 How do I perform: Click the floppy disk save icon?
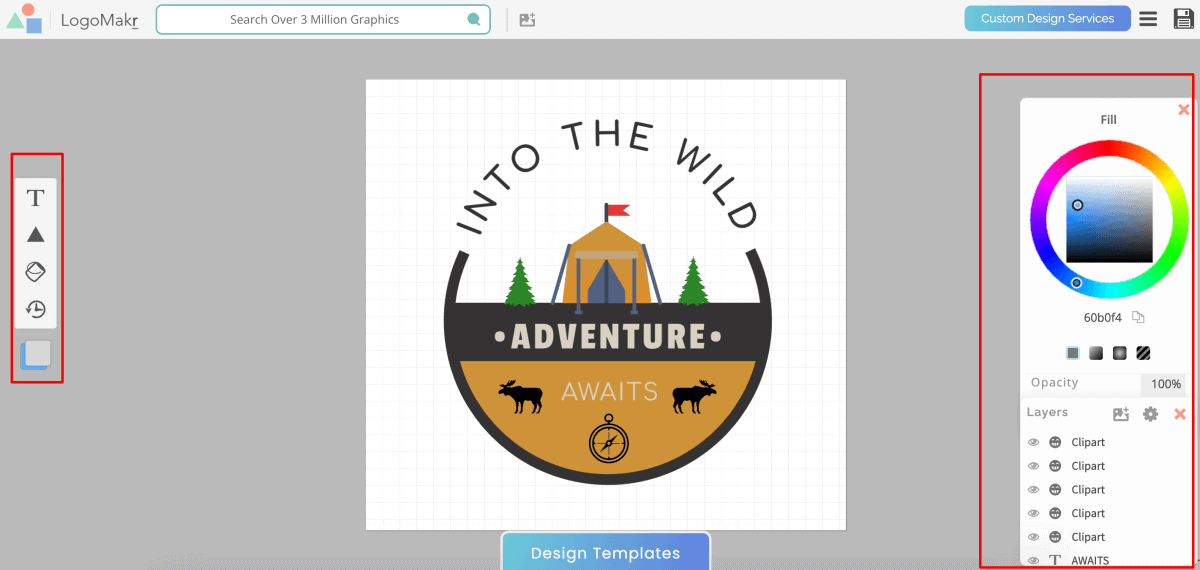click(x=1183, y=19)
